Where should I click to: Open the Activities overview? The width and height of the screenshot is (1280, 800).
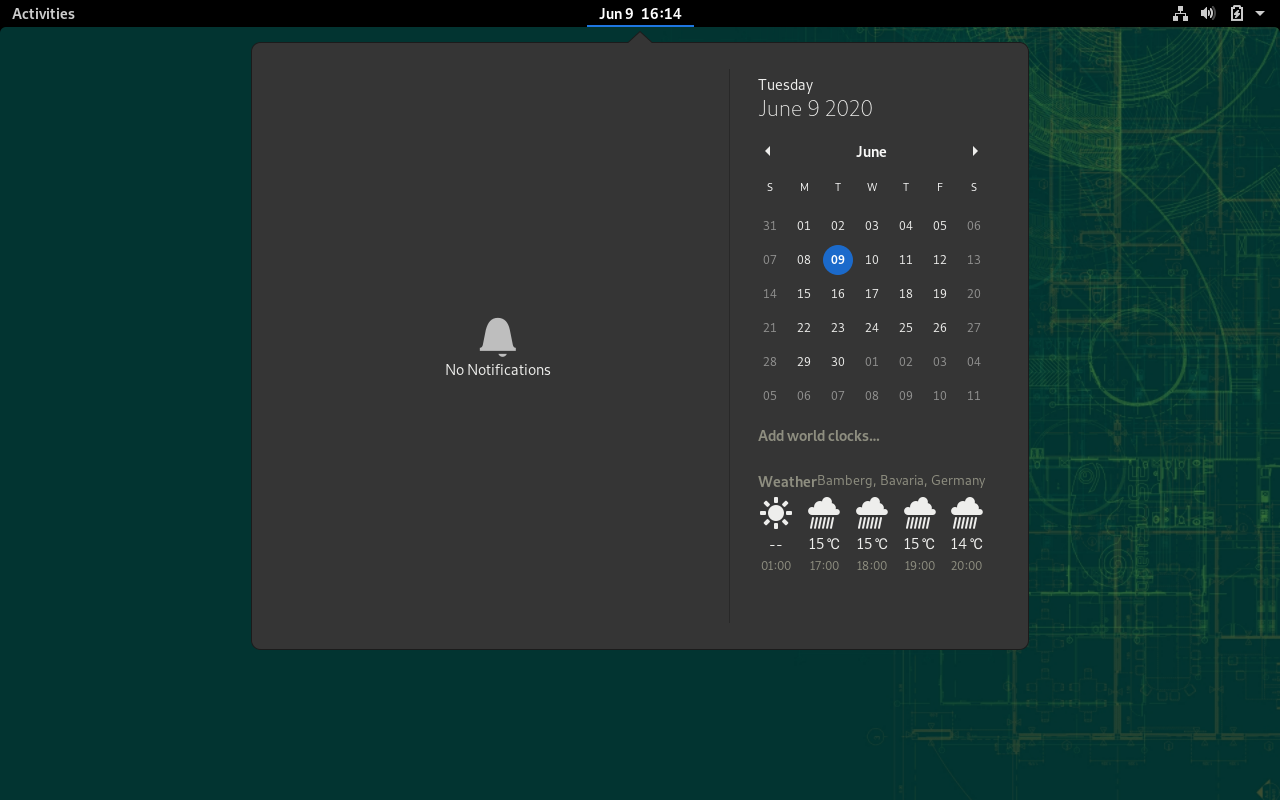pos(43,13)
